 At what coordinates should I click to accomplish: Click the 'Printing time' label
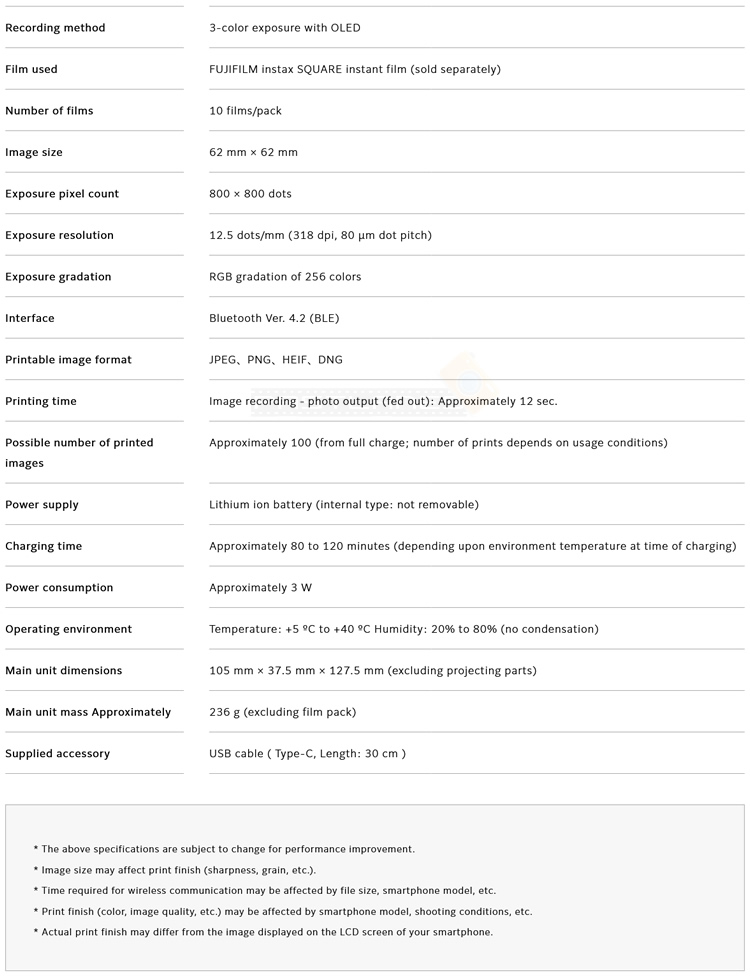[41, 401]
